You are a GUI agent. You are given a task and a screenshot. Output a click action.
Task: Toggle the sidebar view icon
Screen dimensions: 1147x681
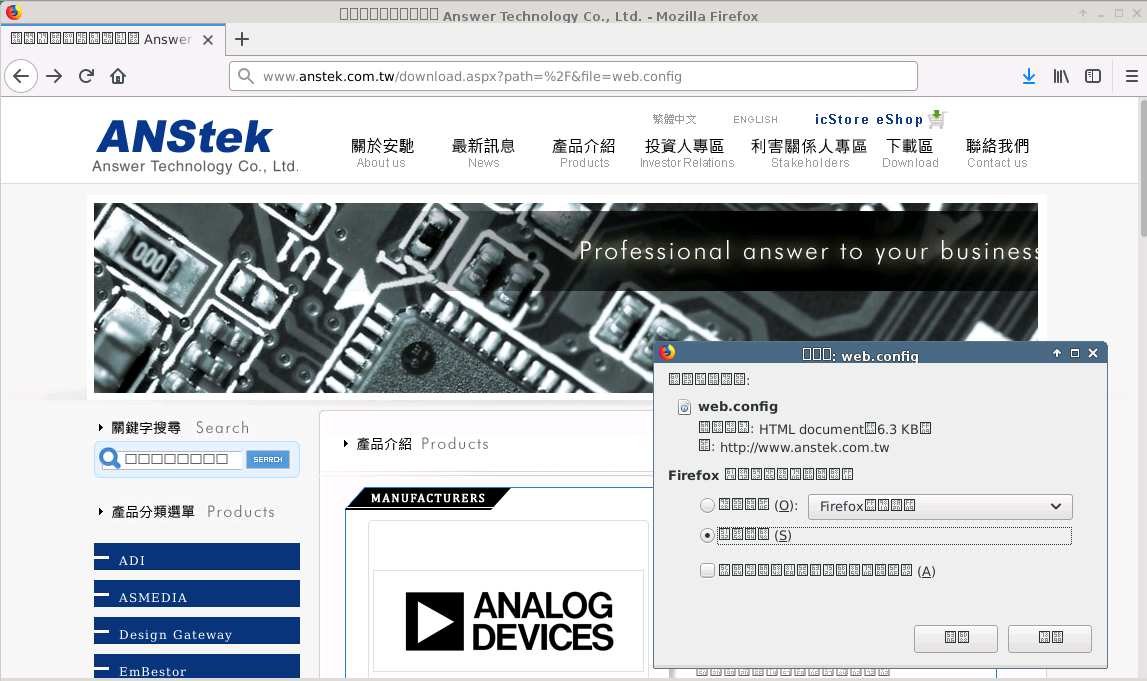coord(1093,76)
